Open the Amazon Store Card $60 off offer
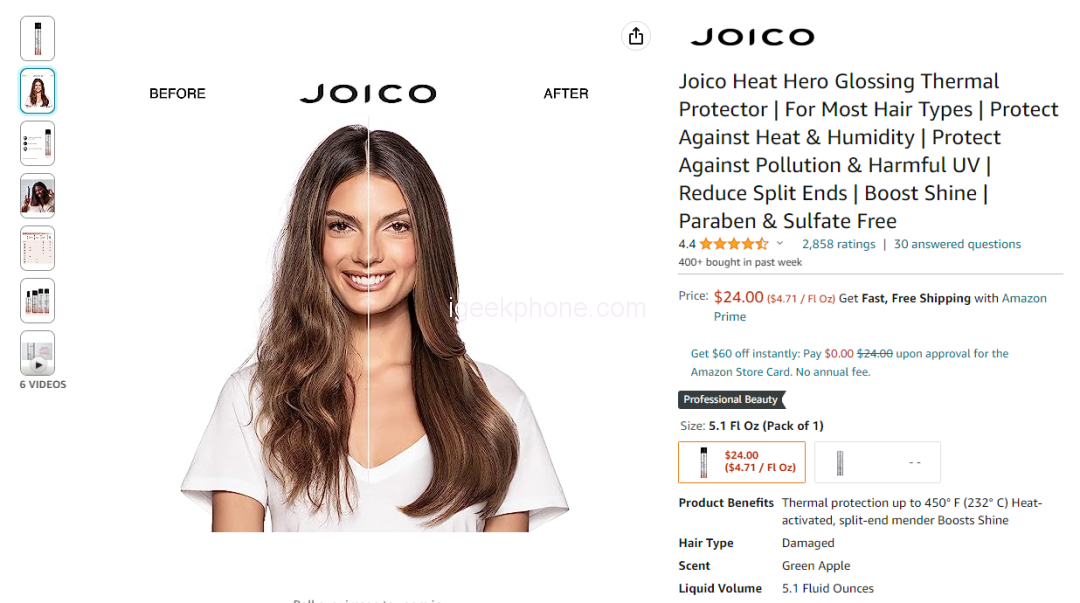1080x603 pixels. tap(849, 362)
